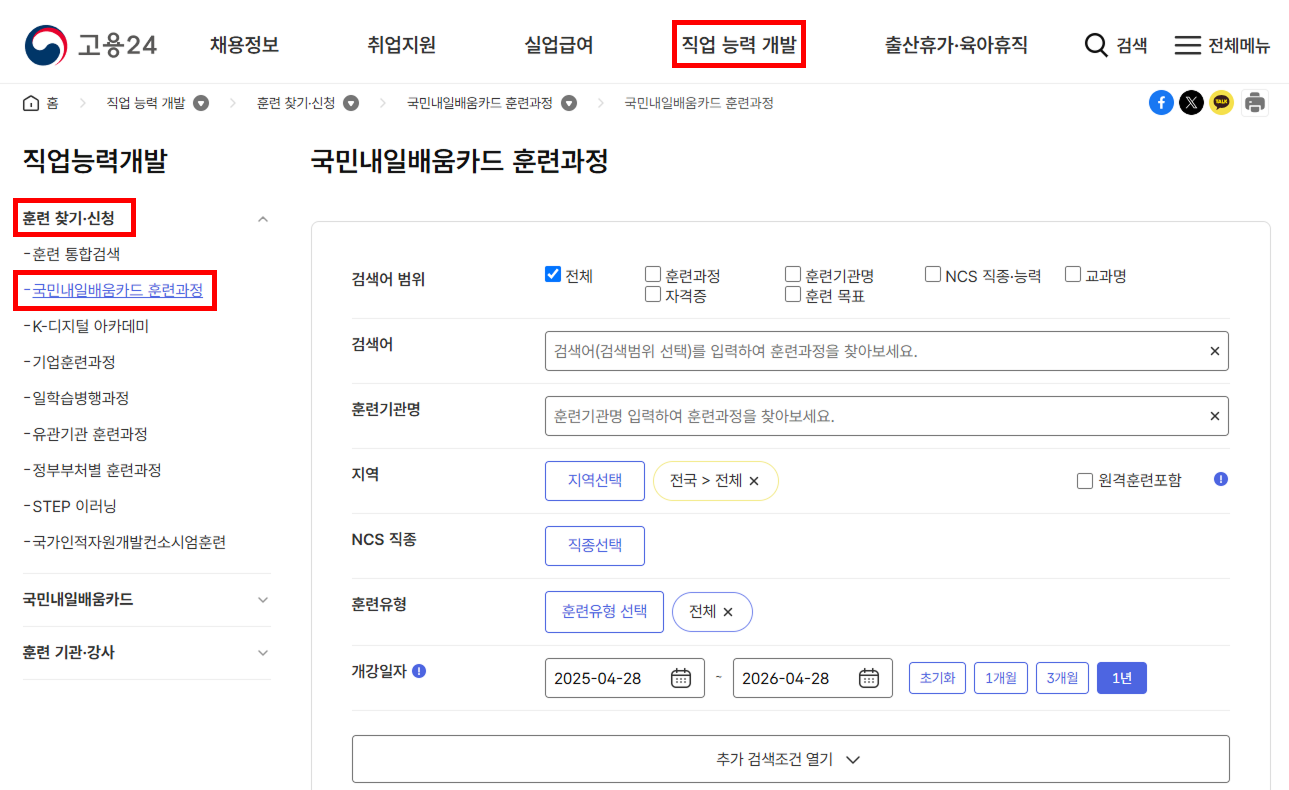Open calendar picker for start date 2025-04-28

coord(681,678)
